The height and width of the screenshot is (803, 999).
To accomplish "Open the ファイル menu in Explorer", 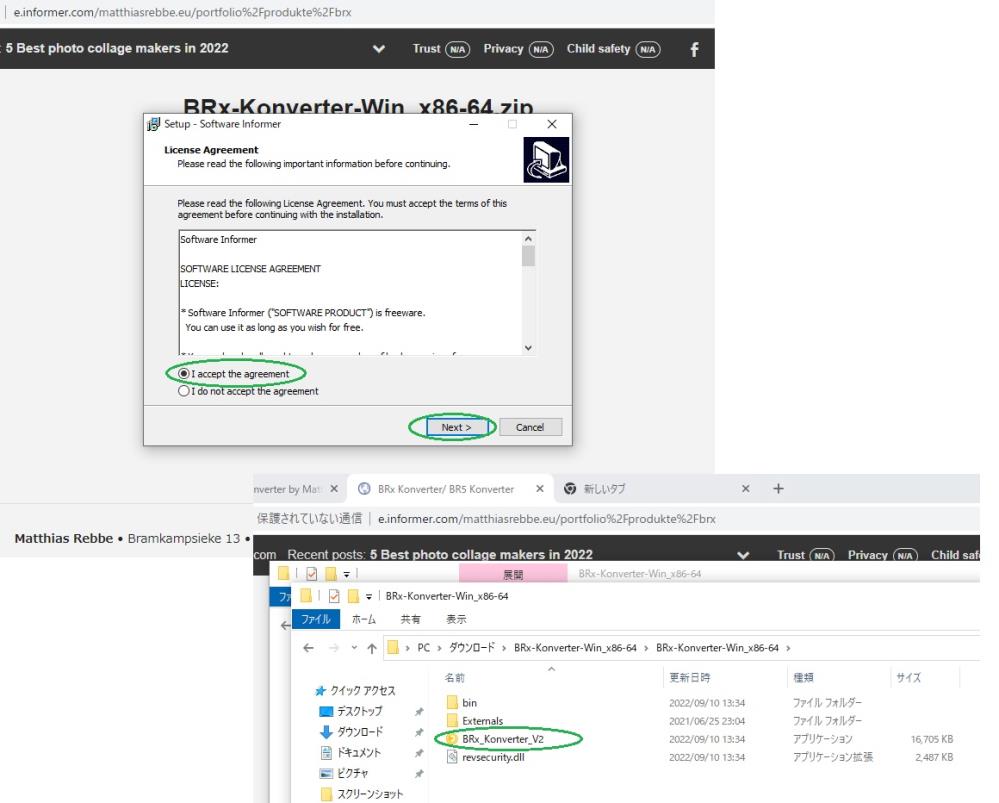I will point(315,619).
